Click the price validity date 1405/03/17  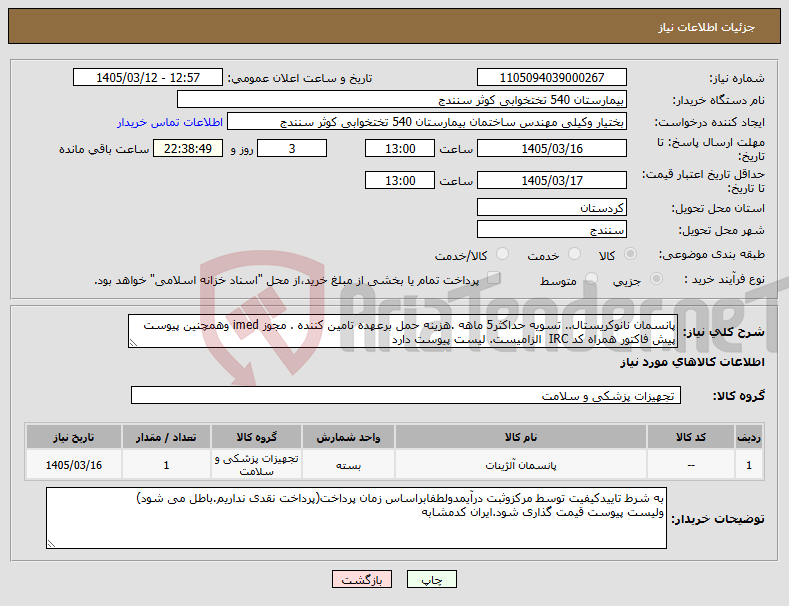[551, 180]
